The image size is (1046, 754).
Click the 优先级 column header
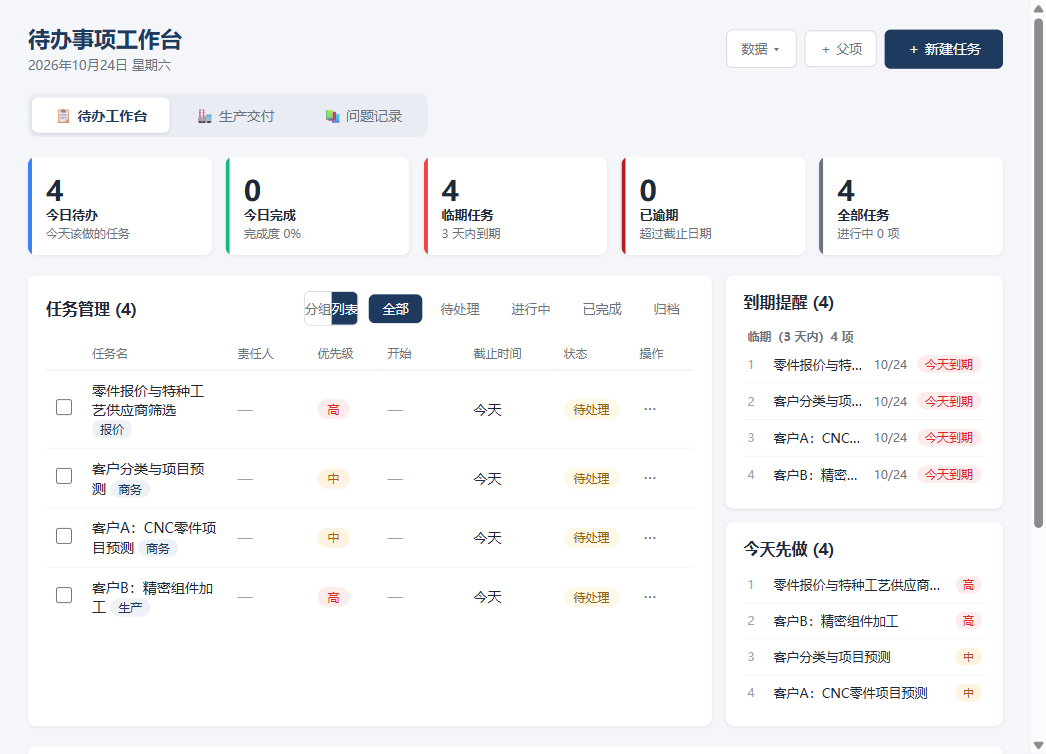pyautogui.click(x=336, y=354)
